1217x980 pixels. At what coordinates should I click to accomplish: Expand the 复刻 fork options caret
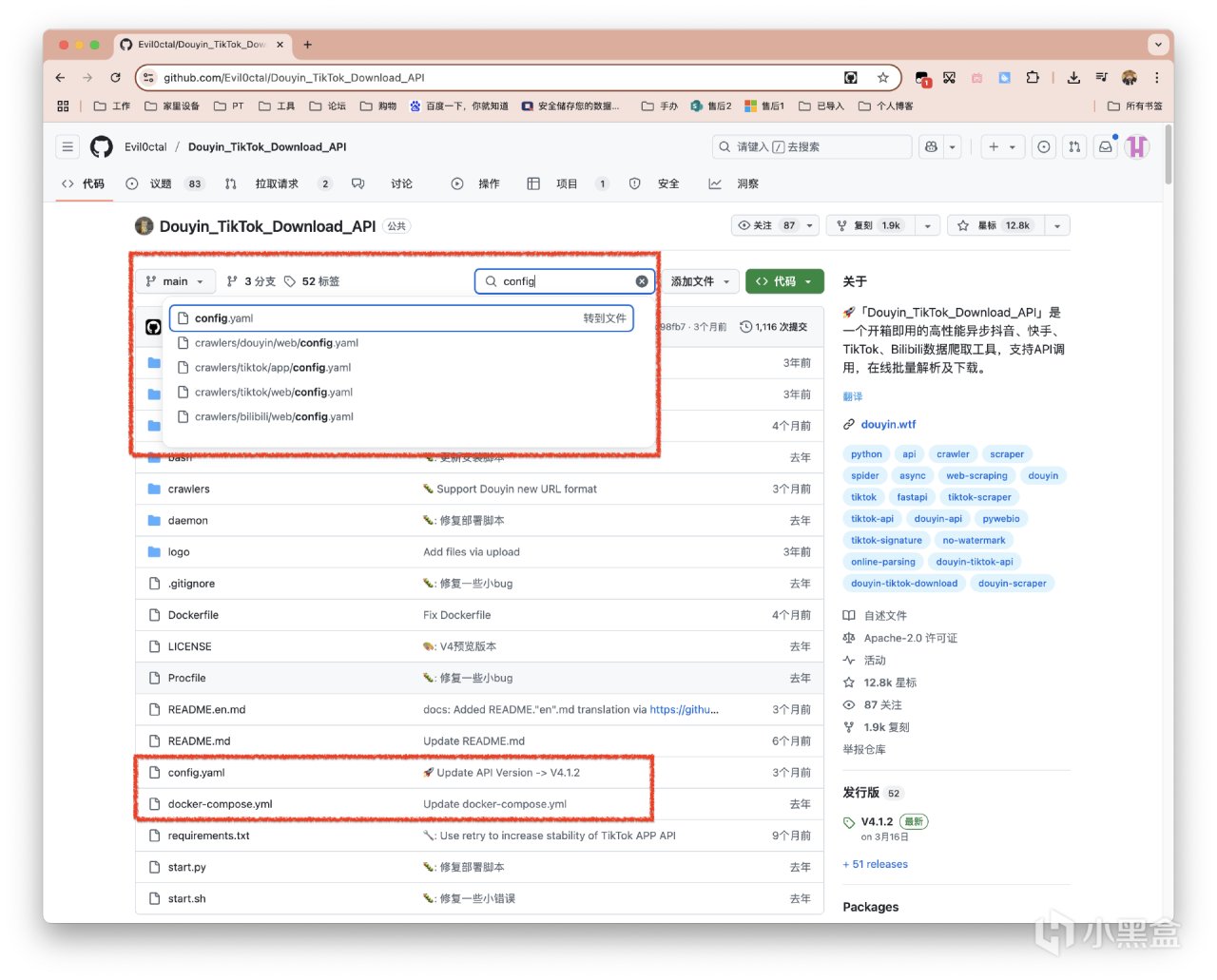[x=927, y=225]
